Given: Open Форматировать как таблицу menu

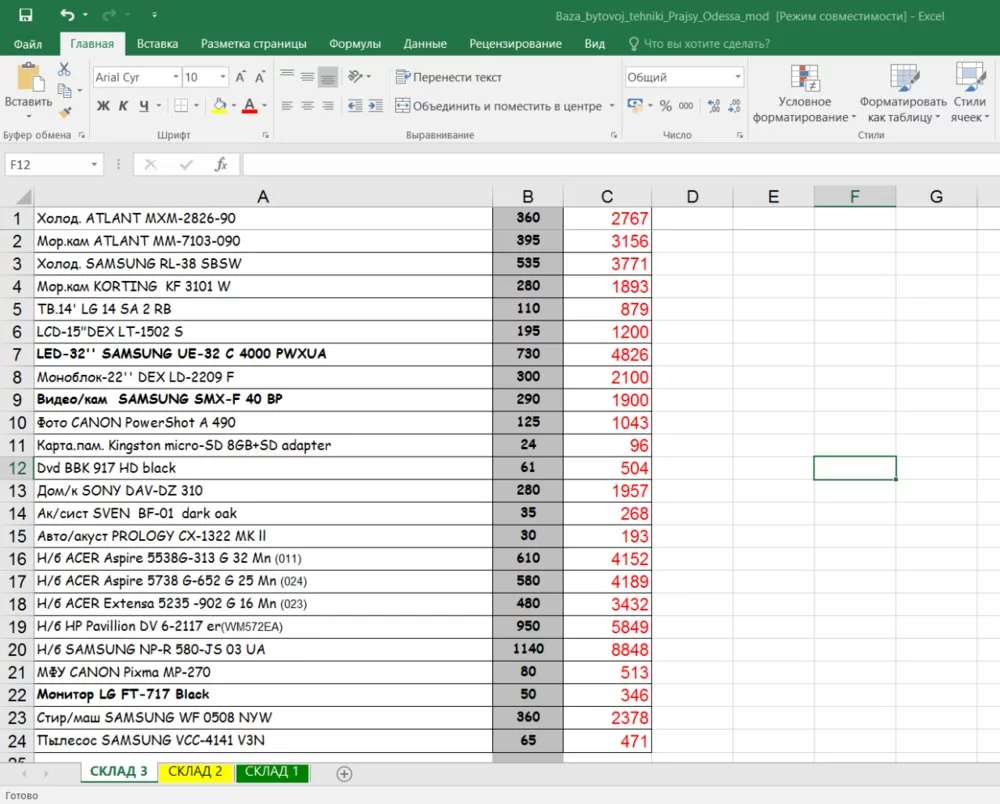Looking at the screenshot, I should (x=903, y=93).
